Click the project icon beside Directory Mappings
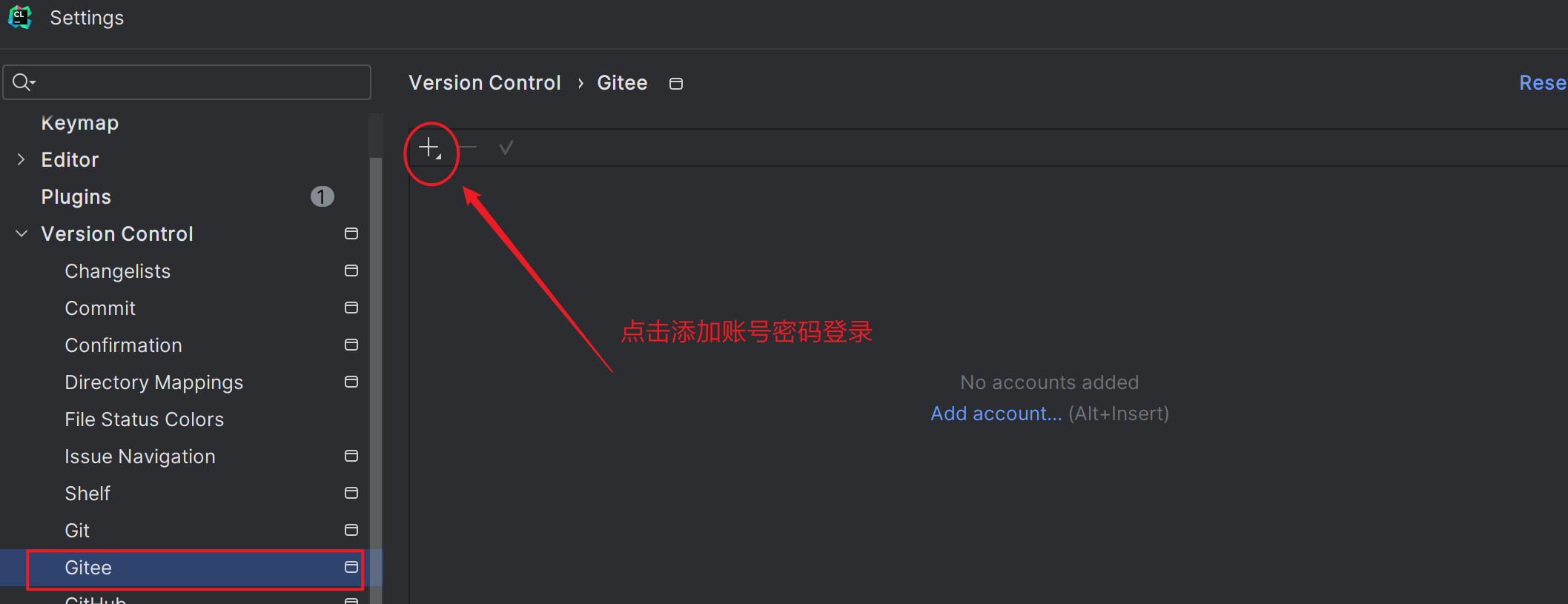This screenshot has height=604, width=1568. [x=351, y=382]
